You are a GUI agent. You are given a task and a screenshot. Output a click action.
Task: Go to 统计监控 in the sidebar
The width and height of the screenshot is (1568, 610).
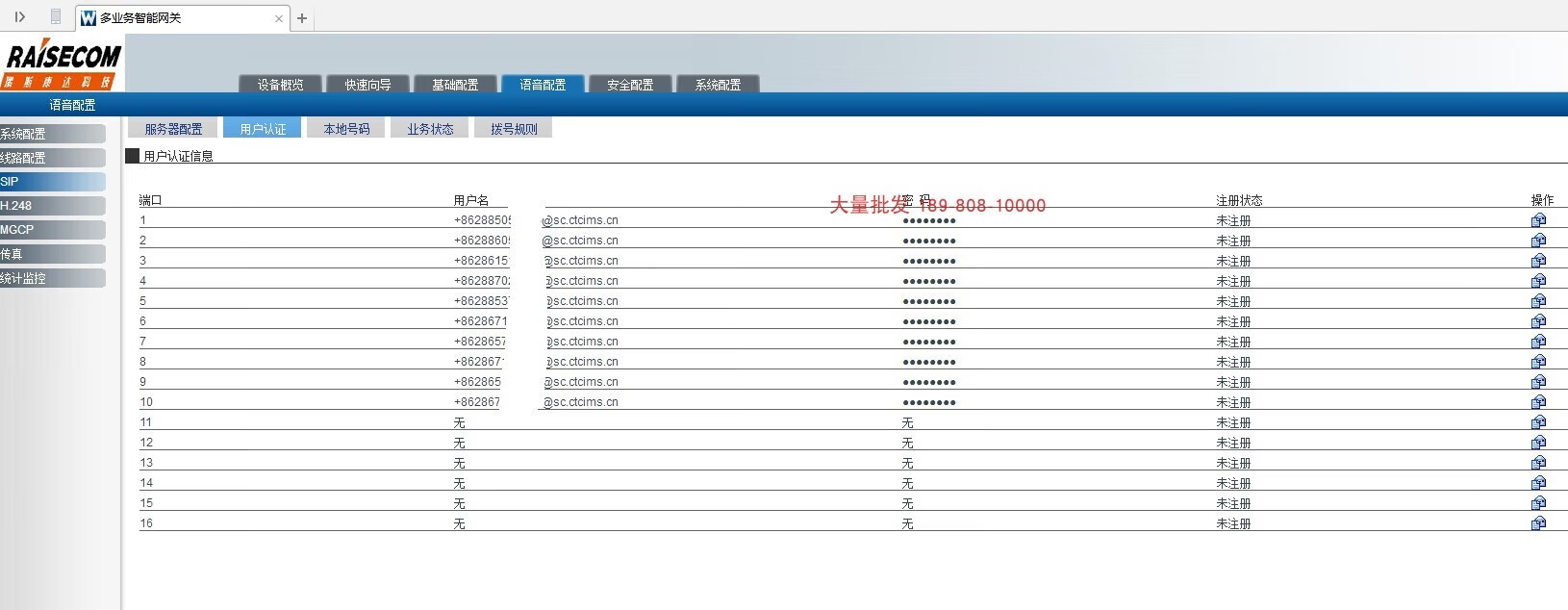pyautogui.click(x=52, y=278)
